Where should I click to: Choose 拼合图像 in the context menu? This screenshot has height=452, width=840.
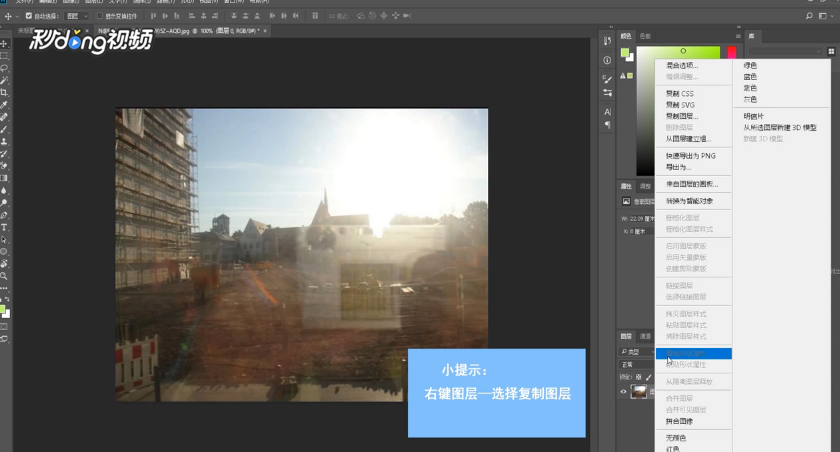click(679, 421)
